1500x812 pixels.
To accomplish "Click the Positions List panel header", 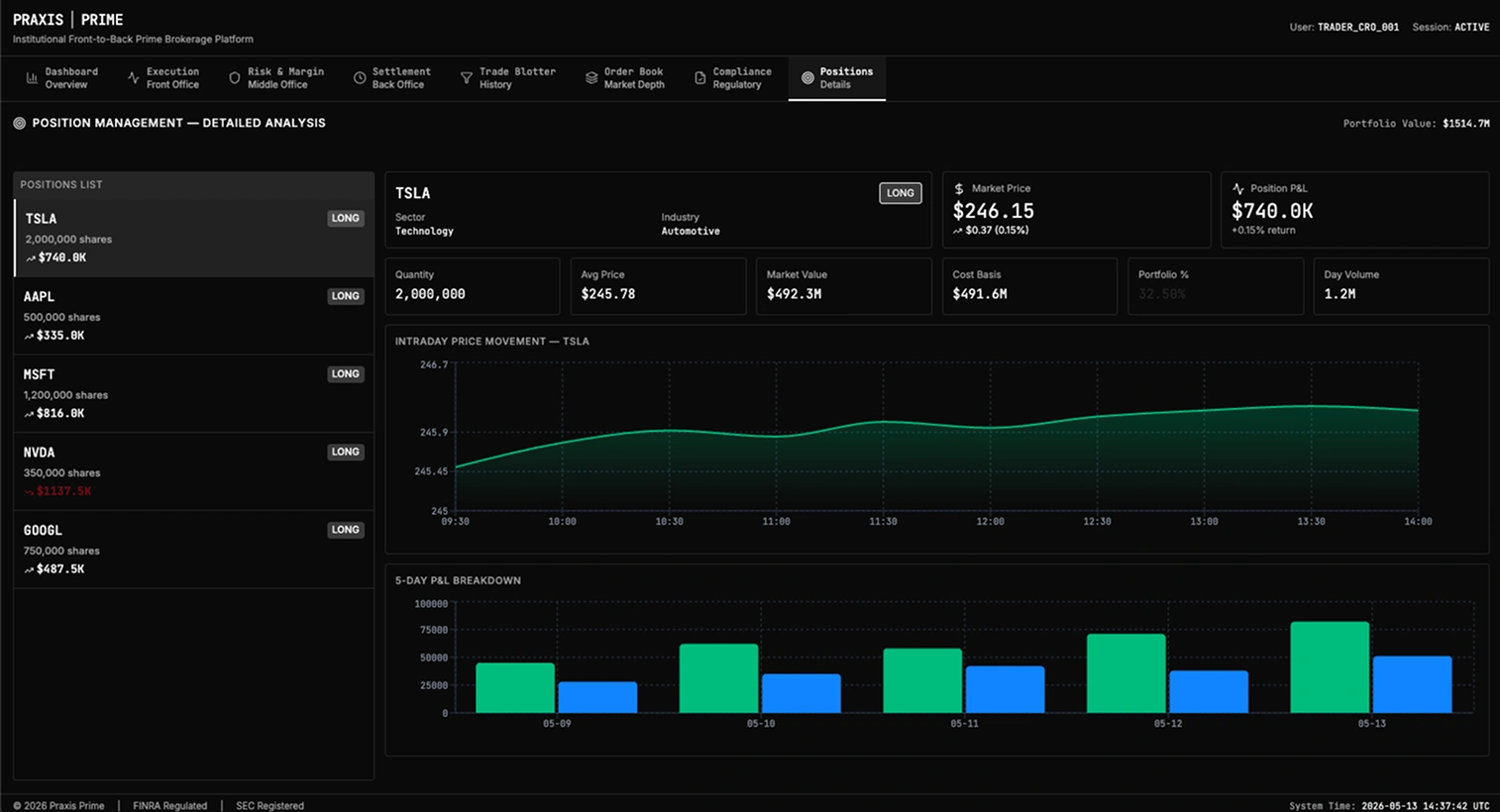I will pos(194,185).
